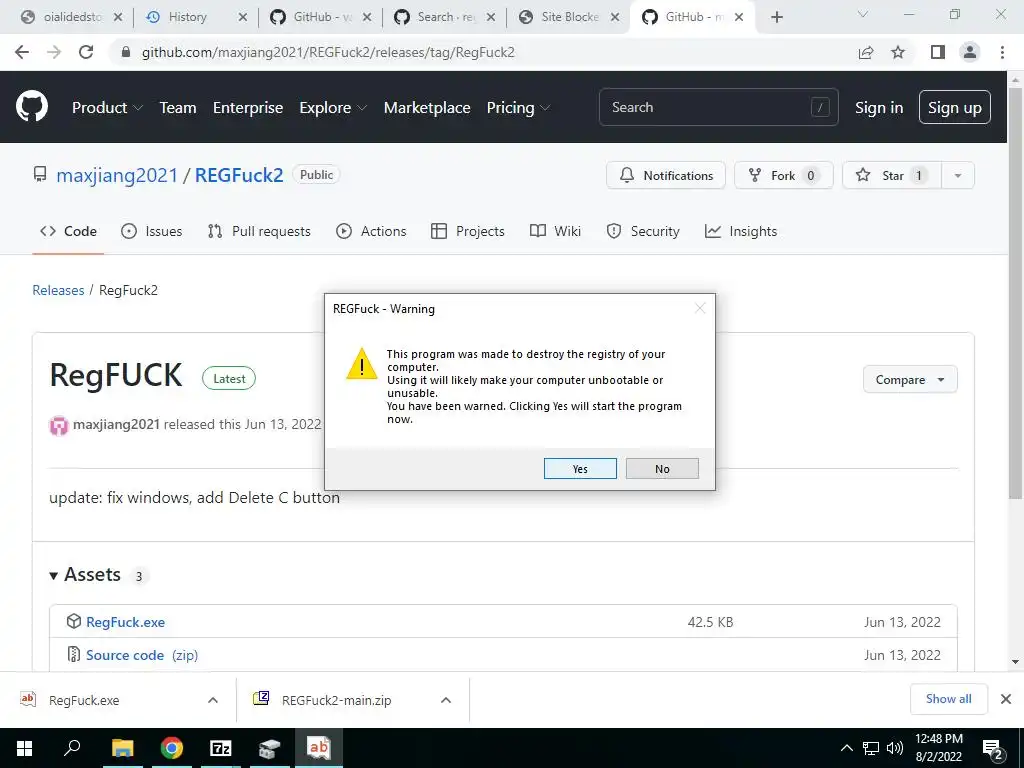The image size is (1024, 768).
Task: Close the History tab with its X
Action: [242, 18]
